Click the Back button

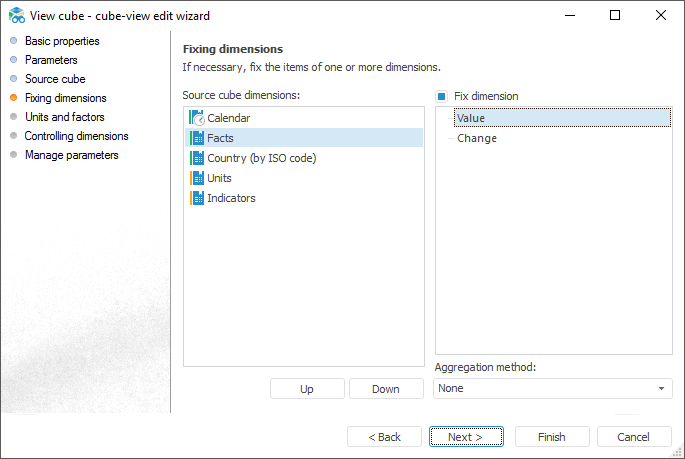point(384,437)
